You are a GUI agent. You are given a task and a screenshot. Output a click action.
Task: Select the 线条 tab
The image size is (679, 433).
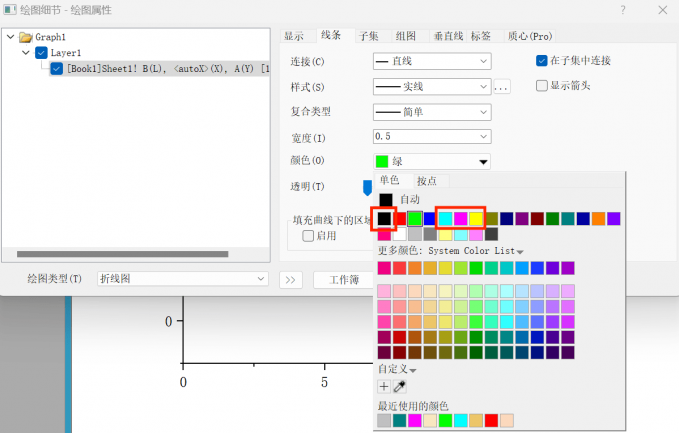tap(331, 35)
